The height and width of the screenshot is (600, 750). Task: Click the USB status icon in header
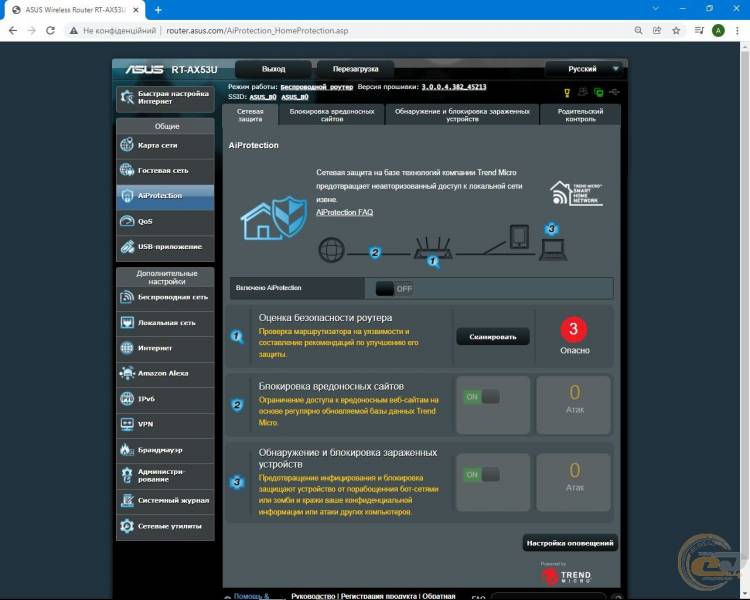tap(615, 92)
